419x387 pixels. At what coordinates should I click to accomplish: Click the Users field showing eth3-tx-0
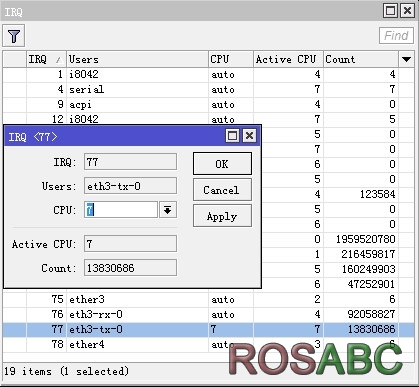(x=130, y=186)
